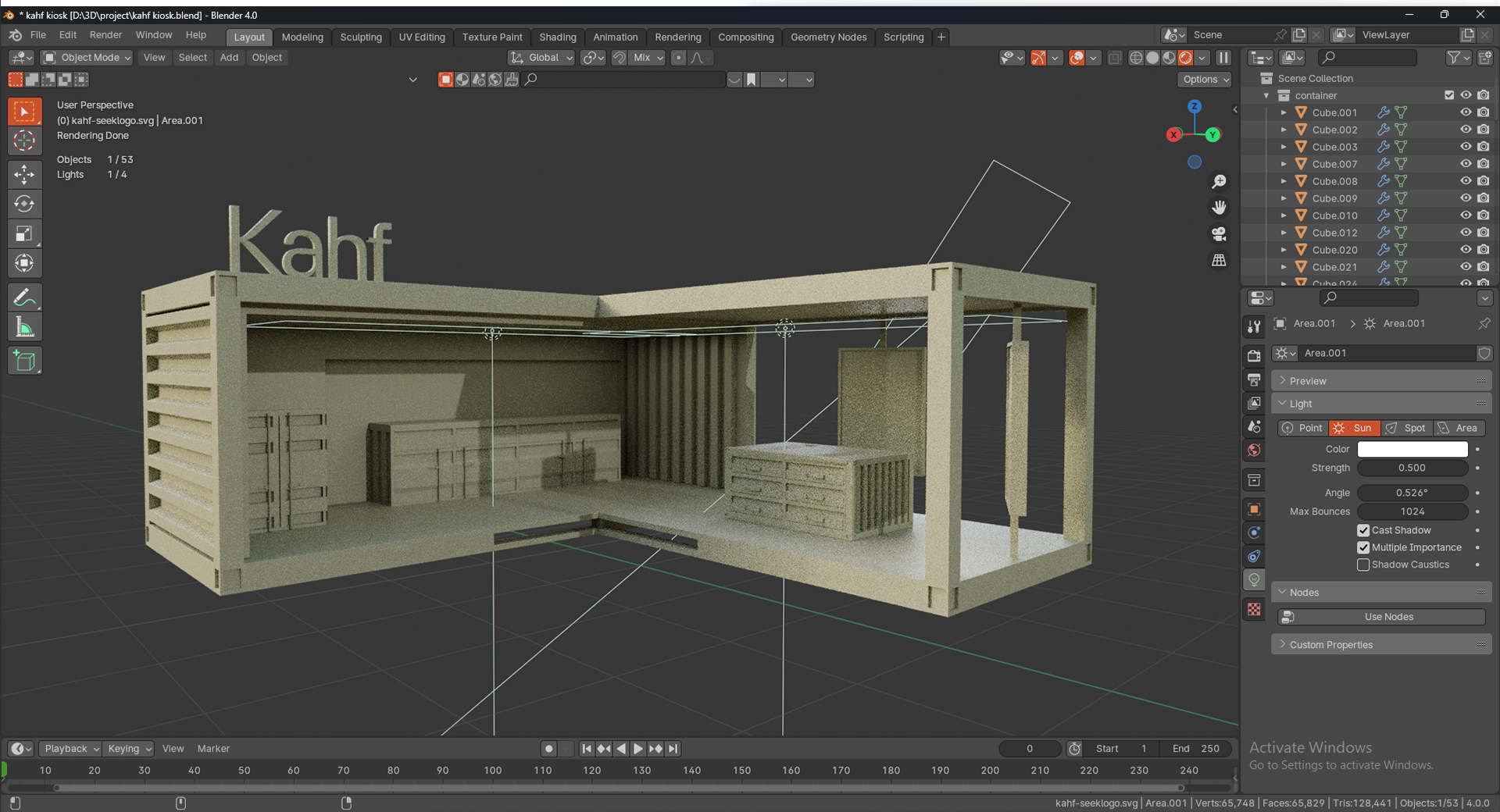This screenshot has width=1500, height=812.
Task: Toggle container collection viewport visibility
Action: (1466, 95)
